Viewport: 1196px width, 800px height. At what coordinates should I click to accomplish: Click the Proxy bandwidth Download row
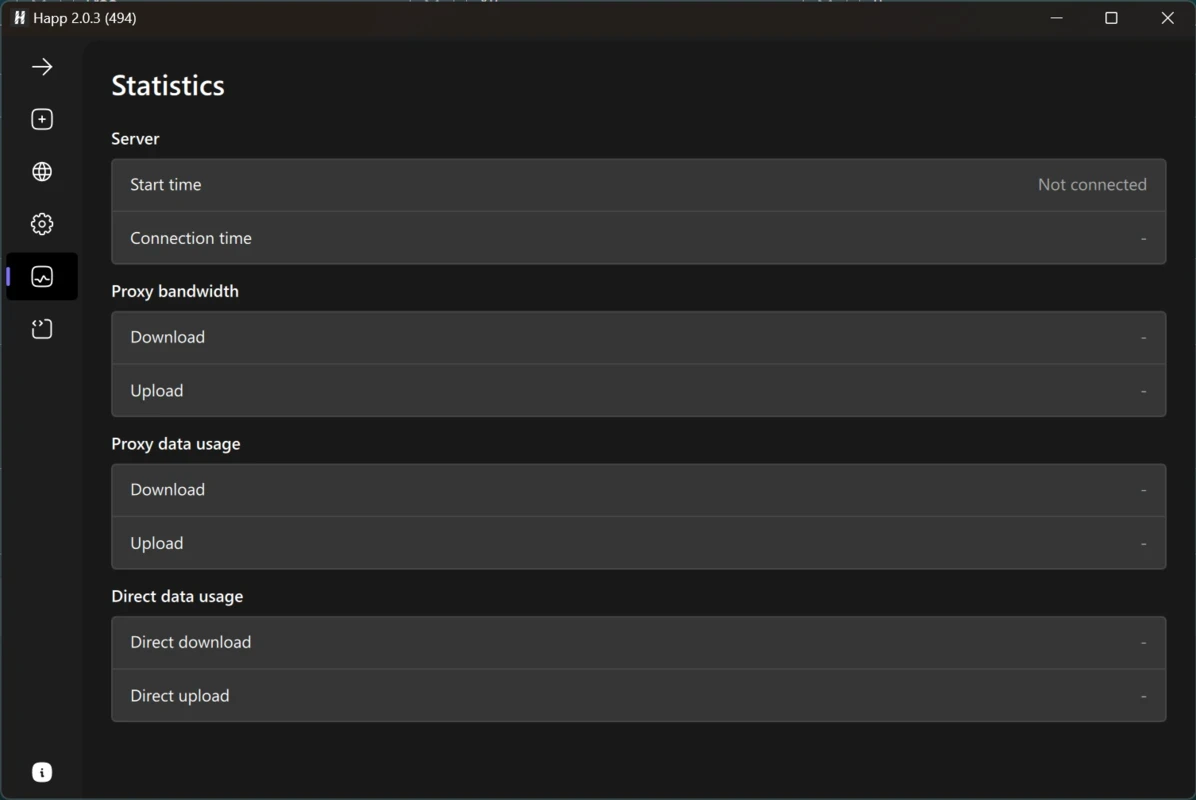[x=638, y=337]
